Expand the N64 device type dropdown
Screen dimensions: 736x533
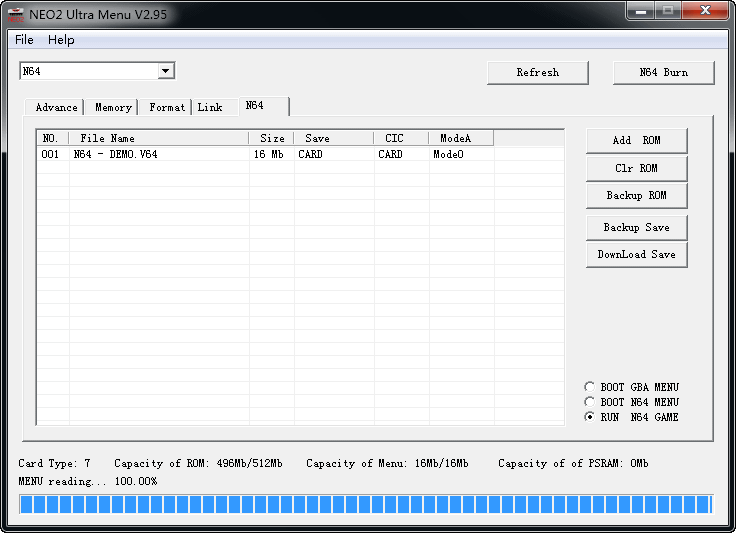tap(166, 71)
